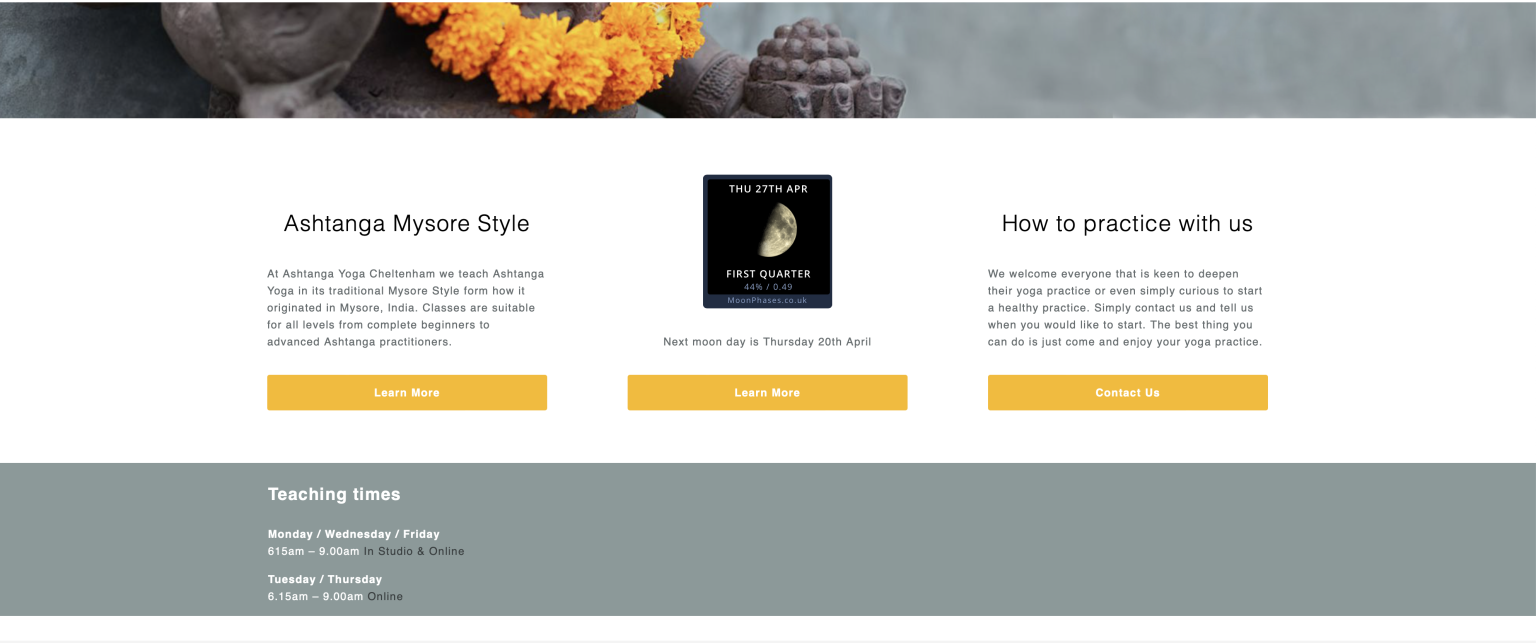Click the 44% / 0.49 illumination readout
This screenshot has width=1536, height=643.
(x=768, y=287)
